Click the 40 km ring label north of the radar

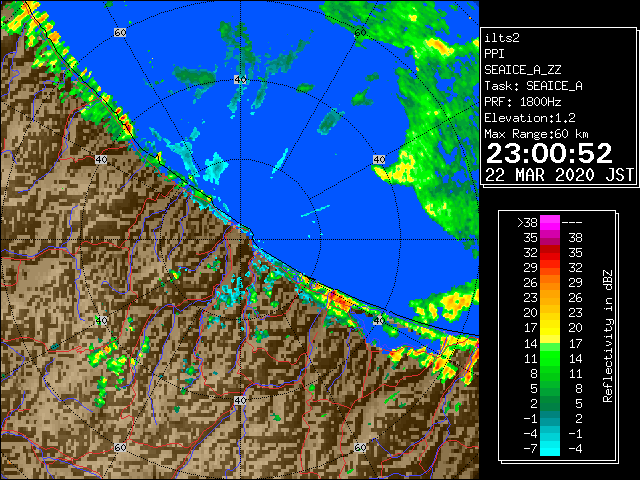(x=240, y=80)
